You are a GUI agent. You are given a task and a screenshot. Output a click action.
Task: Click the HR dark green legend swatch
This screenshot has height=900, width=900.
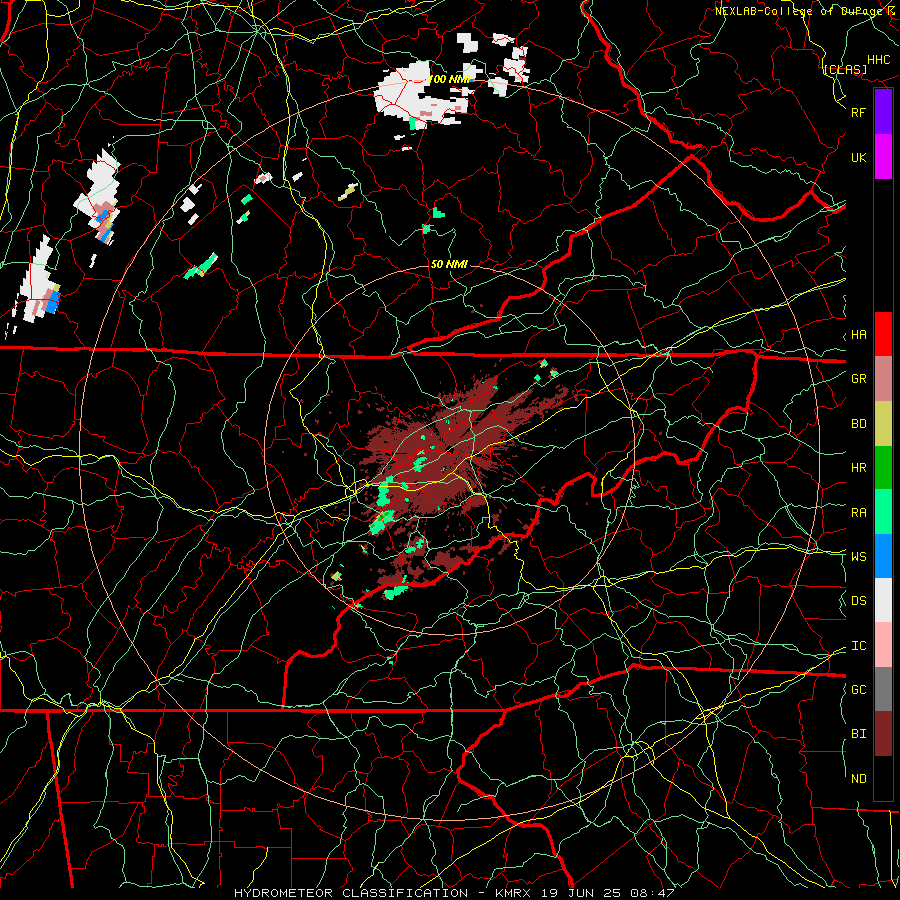coord(883,468)
